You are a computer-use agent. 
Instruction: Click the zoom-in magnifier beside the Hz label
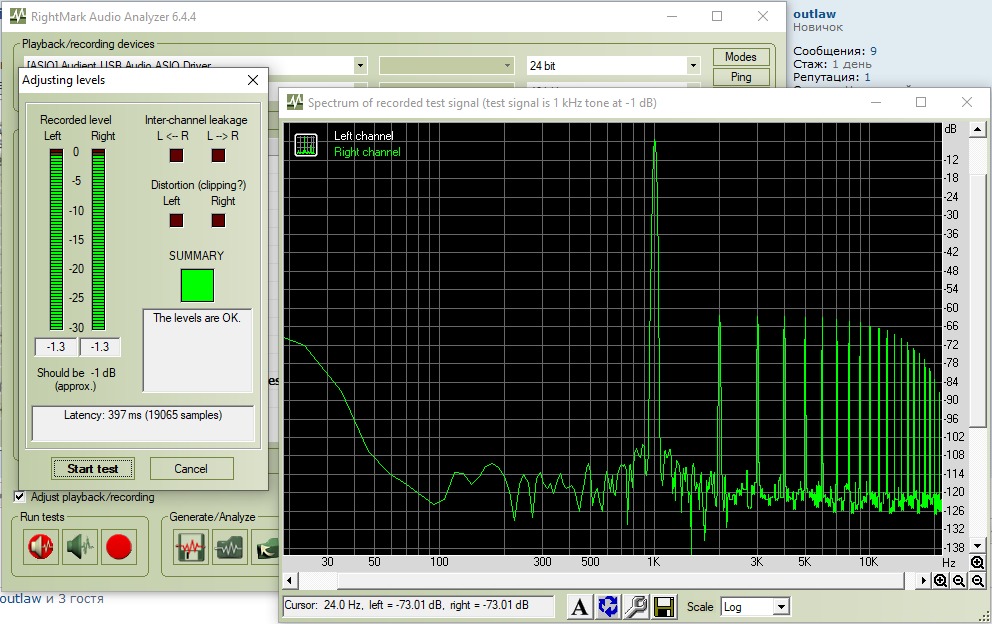click(977, 562)
